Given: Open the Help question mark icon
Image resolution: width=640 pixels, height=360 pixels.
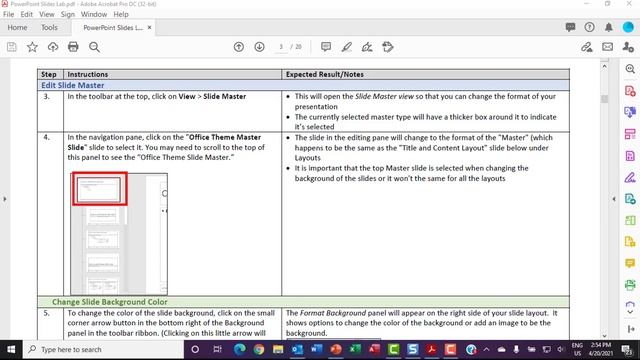Looking at the screenshot, I should click(x=589, y=27).
